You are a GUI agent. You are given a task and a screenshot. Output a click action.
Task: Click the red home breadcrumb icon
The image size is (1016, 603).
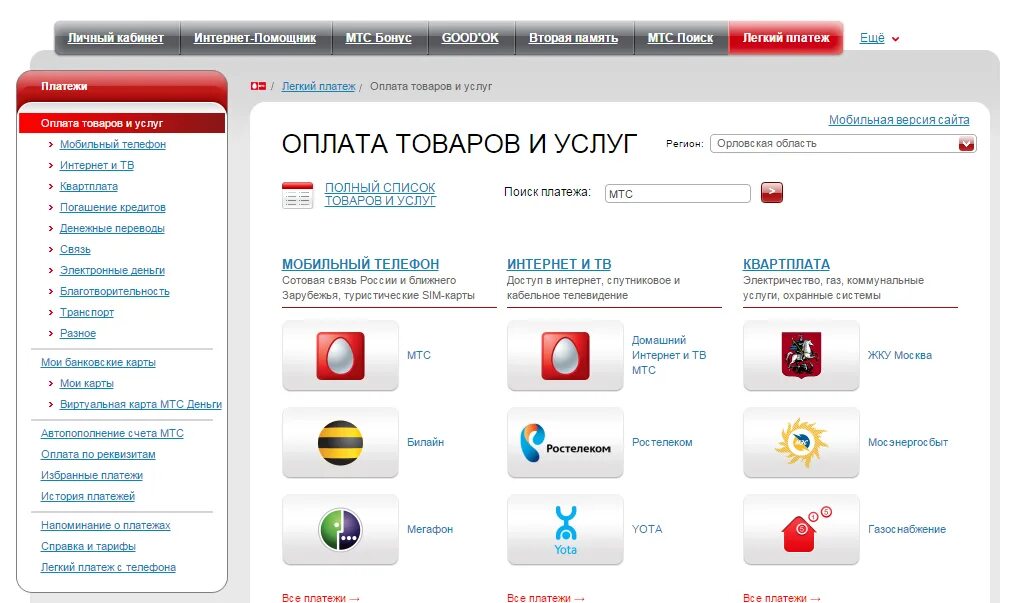coord(258,86)
